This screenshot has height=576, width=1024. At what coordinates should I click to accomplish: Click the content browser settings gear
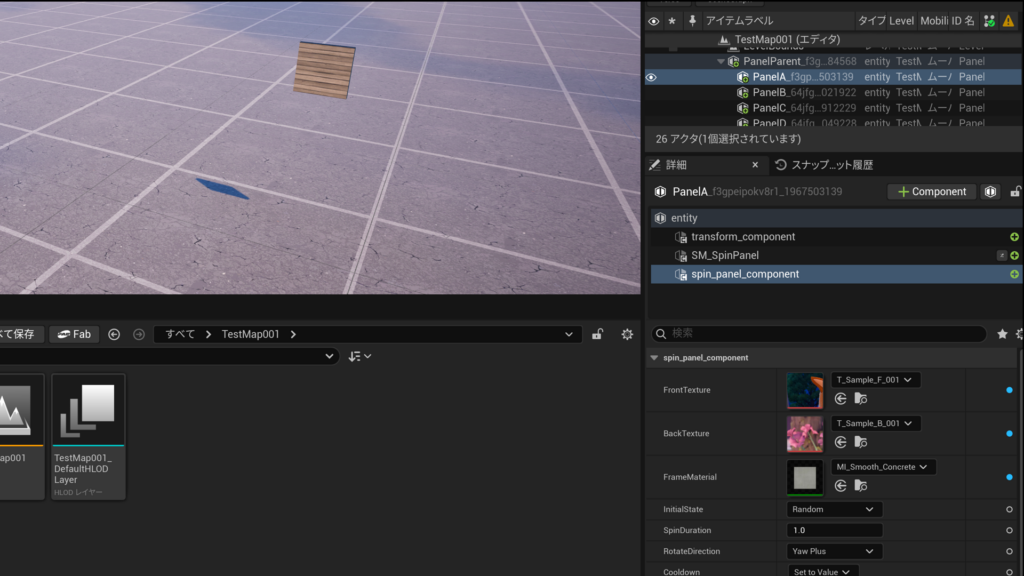point(627,334)
